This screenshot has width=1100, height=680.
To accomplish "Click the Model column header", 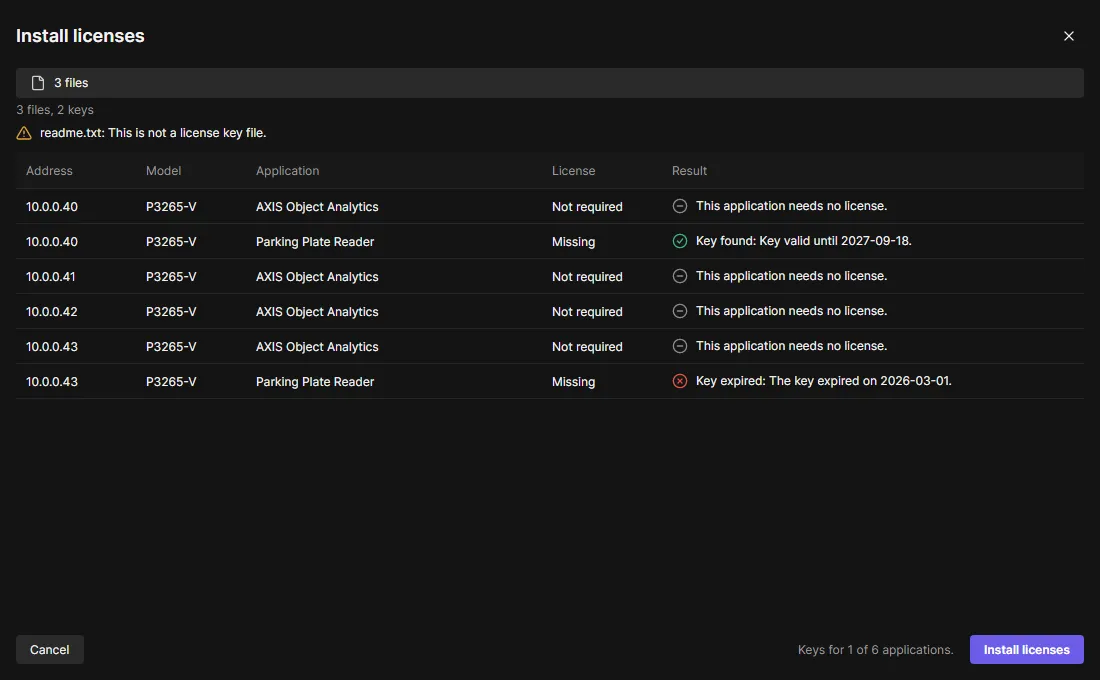I will tap(163, 171).
